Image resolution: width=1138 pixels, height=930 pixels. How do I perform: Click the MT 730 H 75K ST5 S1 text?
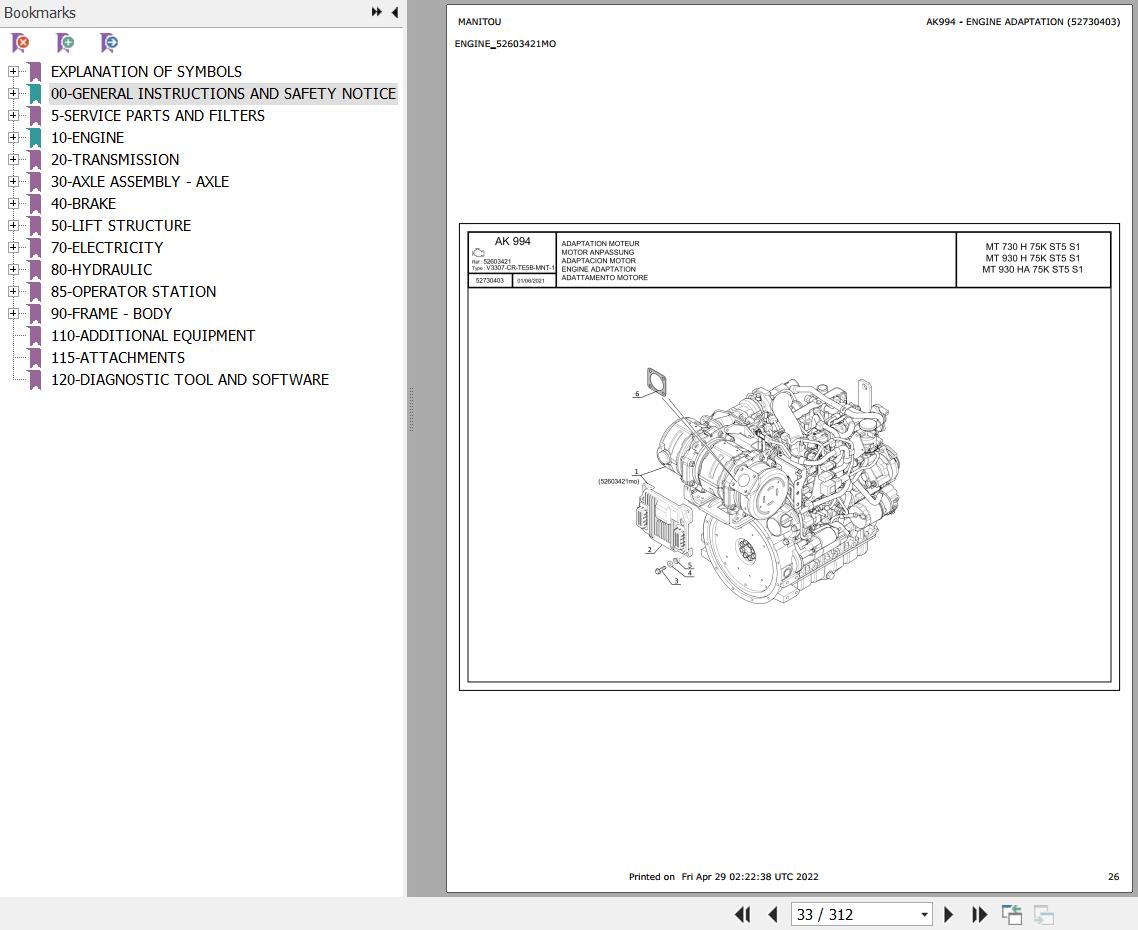click(x=1032, y=247)
